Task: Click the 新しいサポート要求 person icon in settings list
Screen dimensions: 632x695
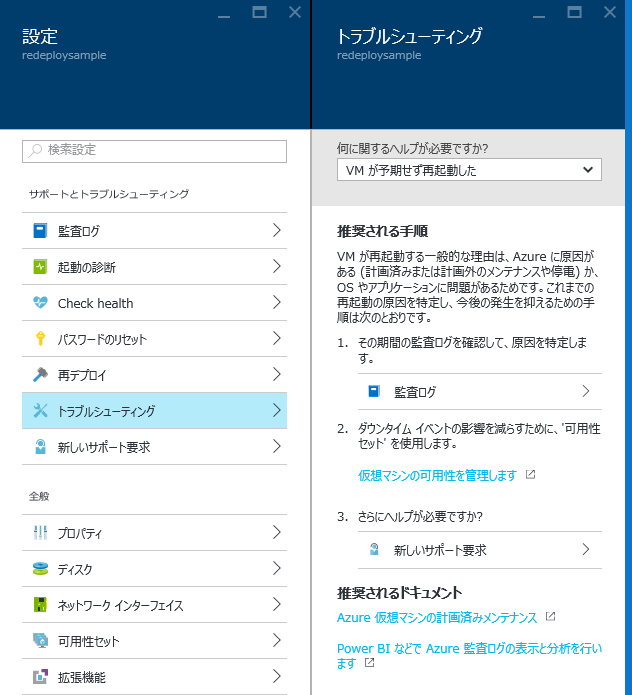Action: coord(40,446)
